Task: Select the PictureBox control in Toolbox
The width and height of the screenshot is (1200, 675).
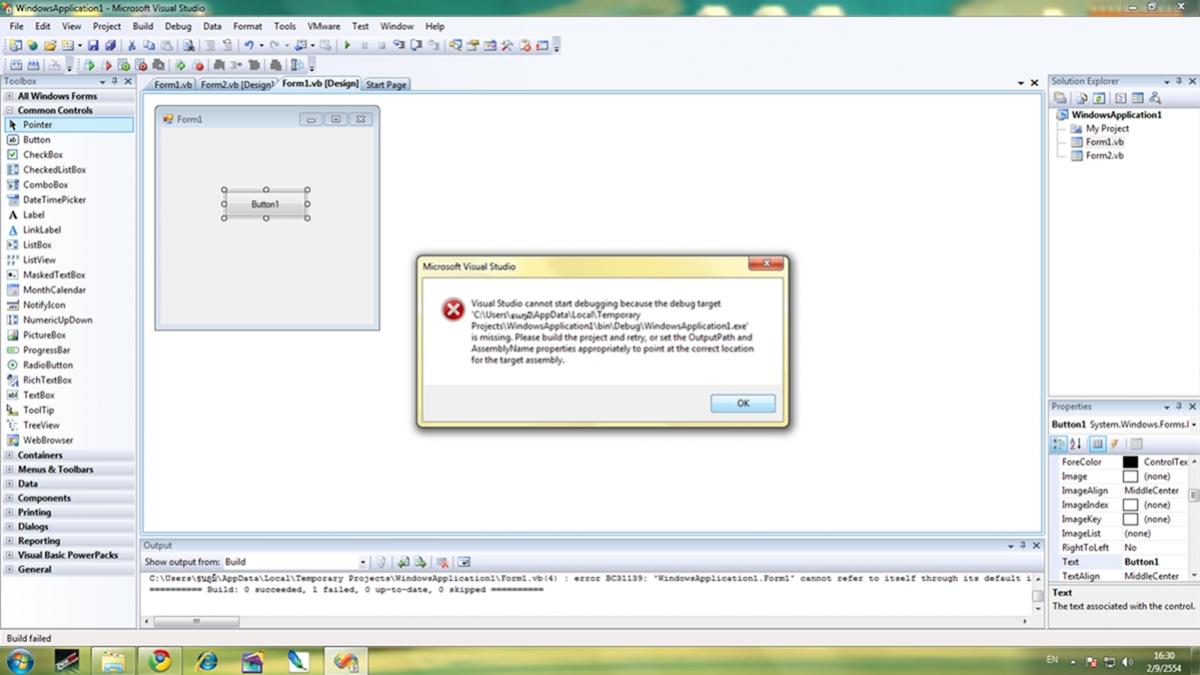Action: click(67, 335)
